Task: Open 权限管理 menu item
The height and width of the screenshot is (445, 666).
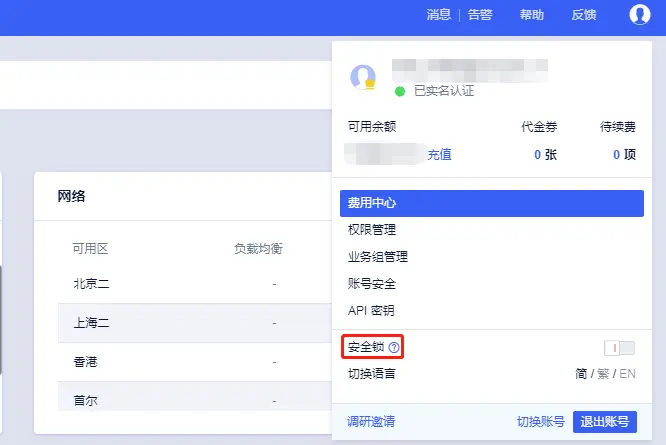Action: pyautogui.click(x=492, y=230)
